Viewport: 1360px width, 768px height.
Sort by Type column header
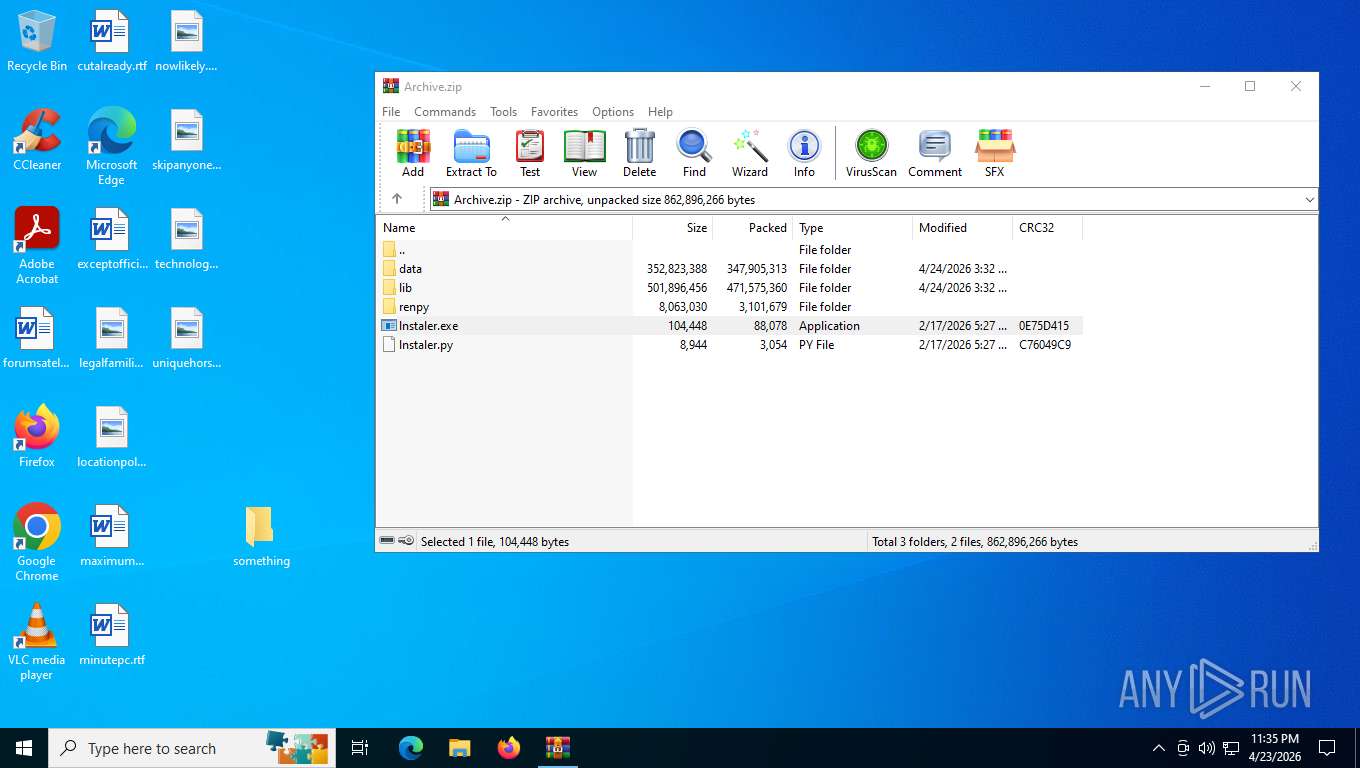pos(853,228)
